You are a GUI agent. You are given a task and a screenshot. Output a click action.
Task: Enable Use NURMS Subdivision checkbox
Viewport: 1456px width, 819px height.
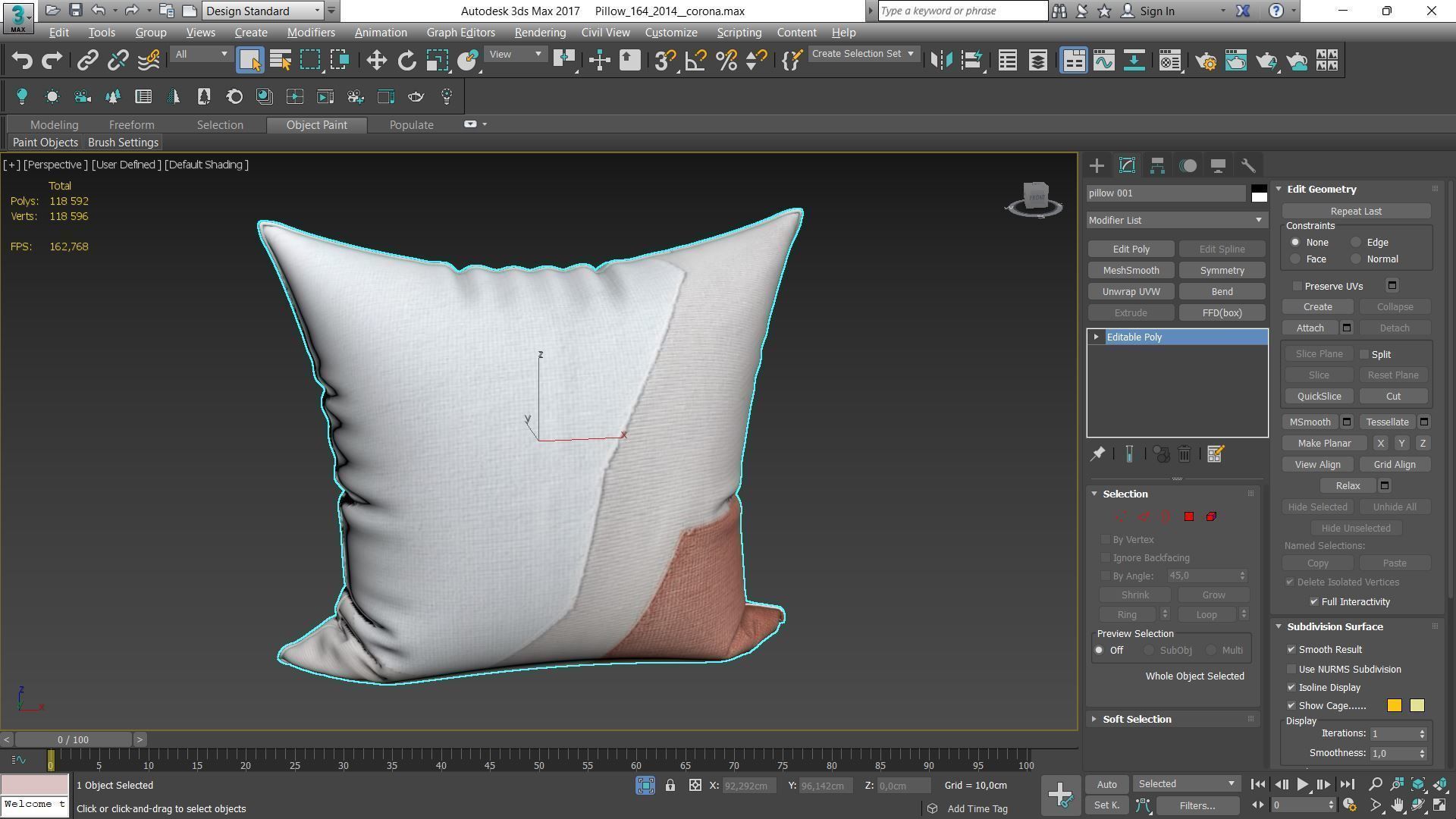point(1291,670)
